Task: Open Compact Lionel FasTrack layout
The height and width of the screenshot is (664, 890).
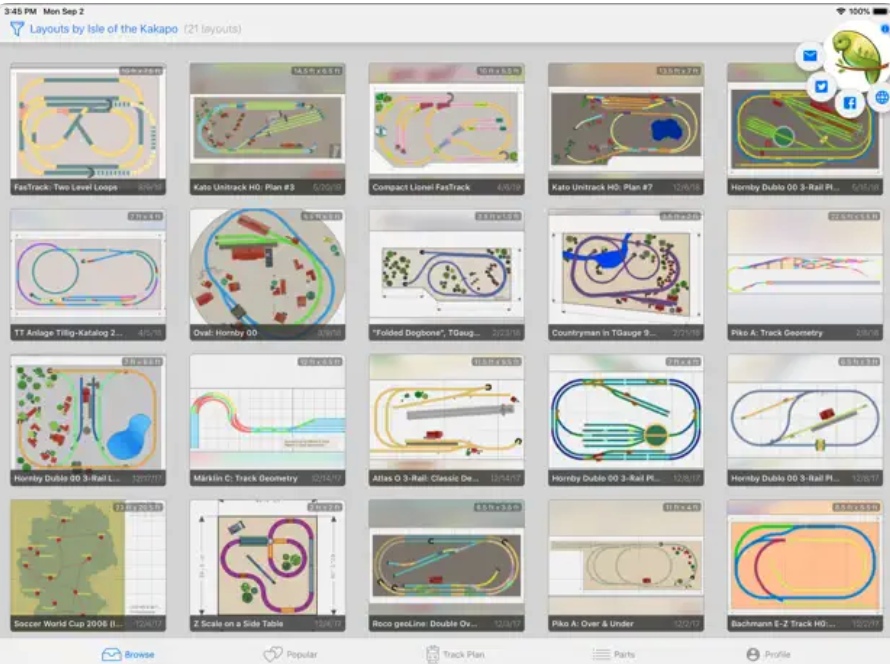Action: (x=447, y=129)
